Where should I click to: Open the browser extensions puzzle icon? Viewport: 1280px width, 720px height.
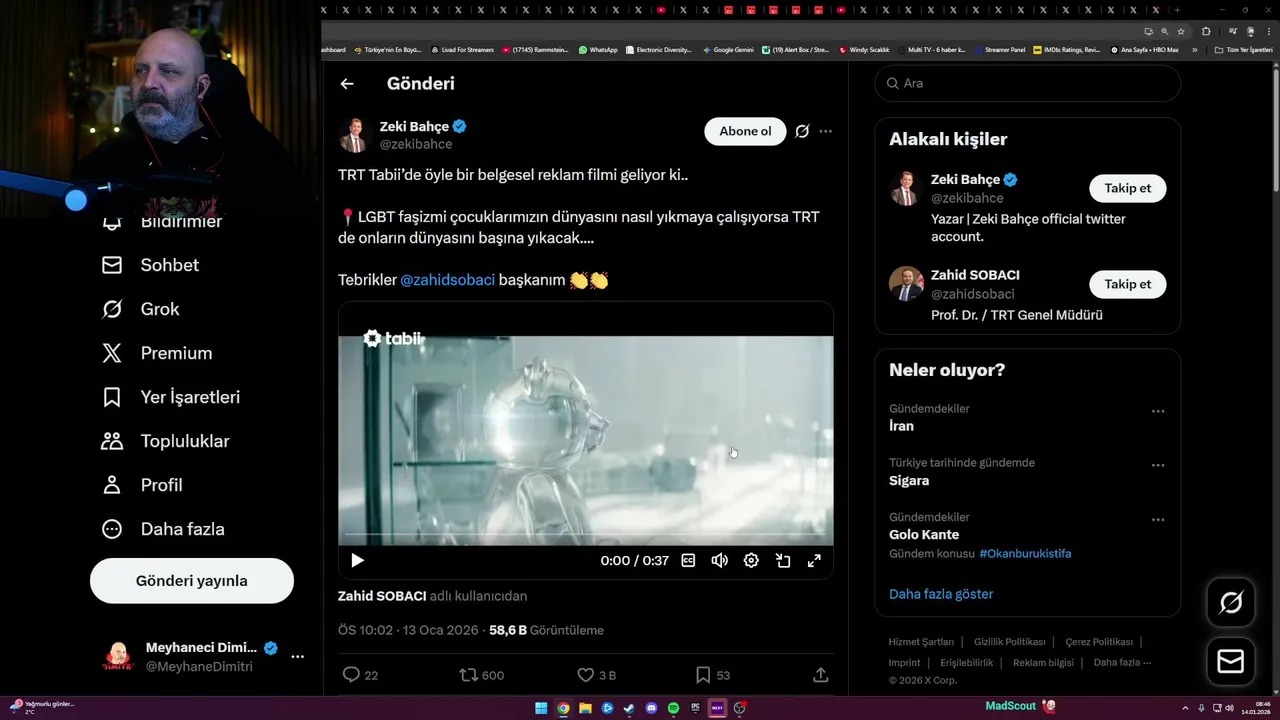1206,31
